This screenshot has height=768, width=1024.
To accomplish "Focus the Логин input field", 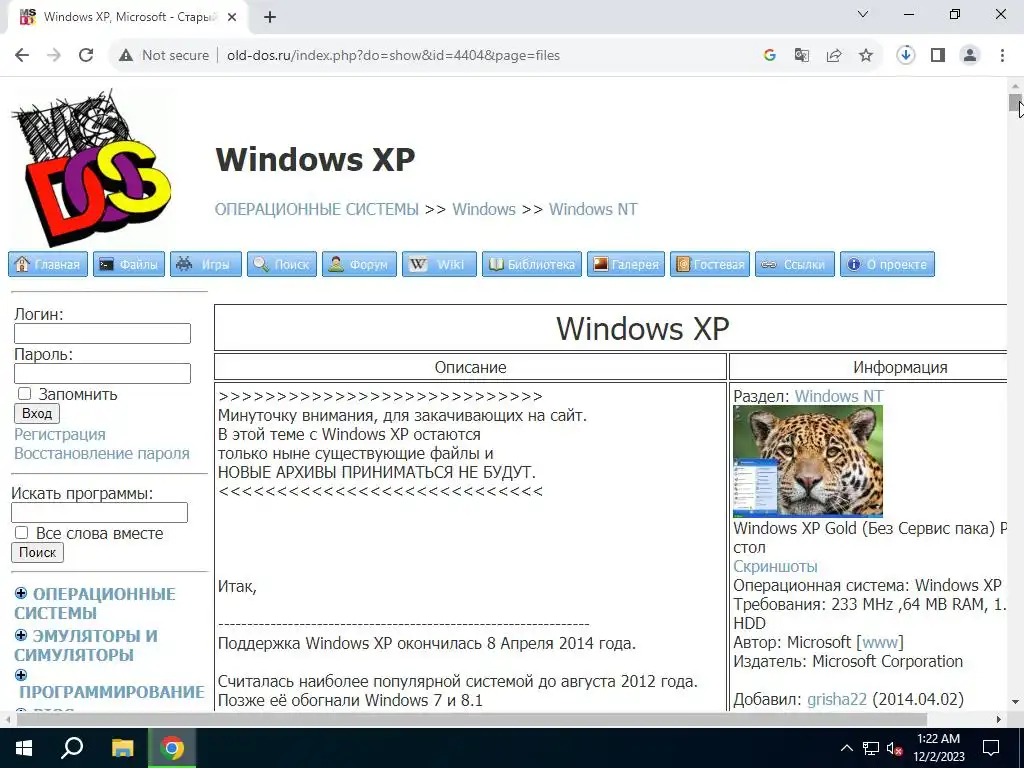I will (x=103, y=334).
